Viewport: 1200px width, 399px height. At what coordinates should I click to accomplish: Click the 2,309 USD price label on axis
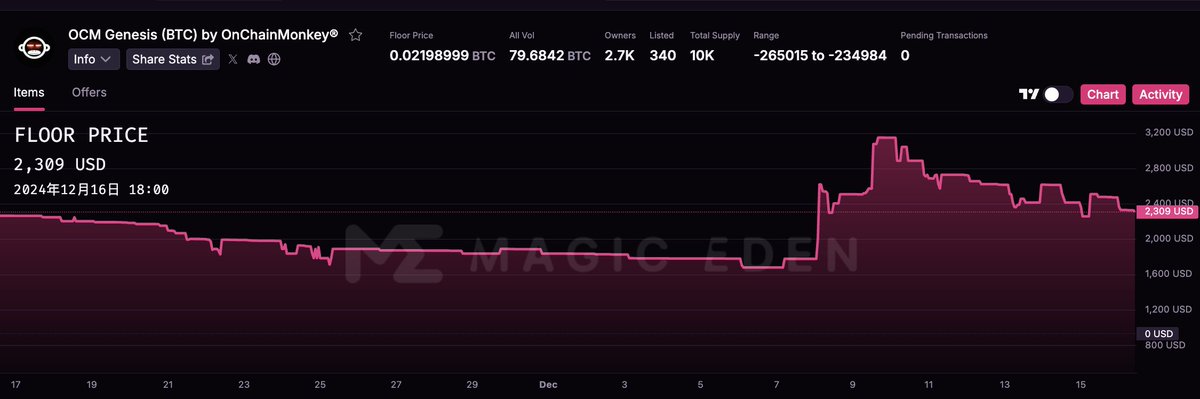tap(1167, 211)
